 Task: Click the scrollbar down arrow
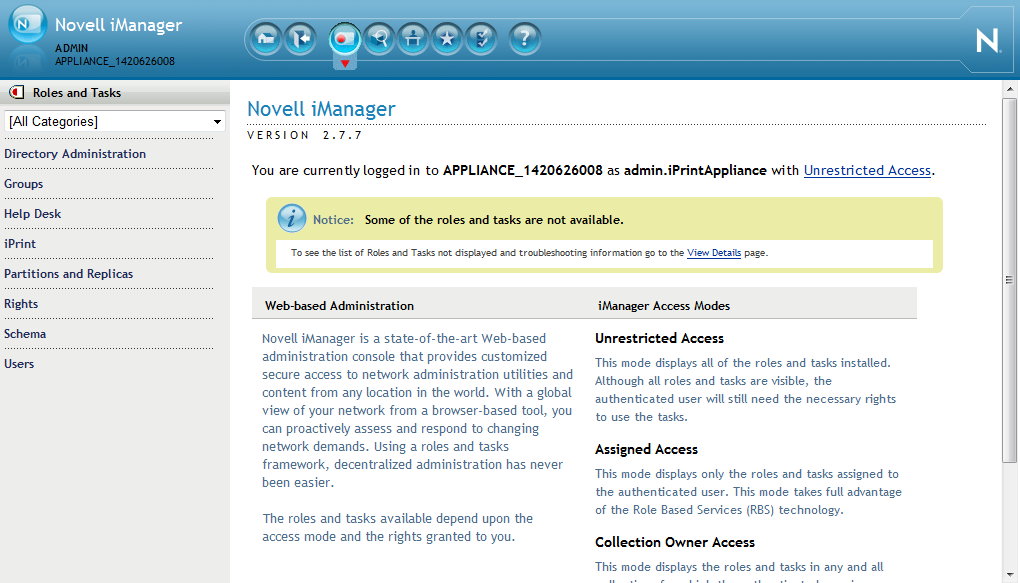pyautogui.click(x=1010, y=575)
